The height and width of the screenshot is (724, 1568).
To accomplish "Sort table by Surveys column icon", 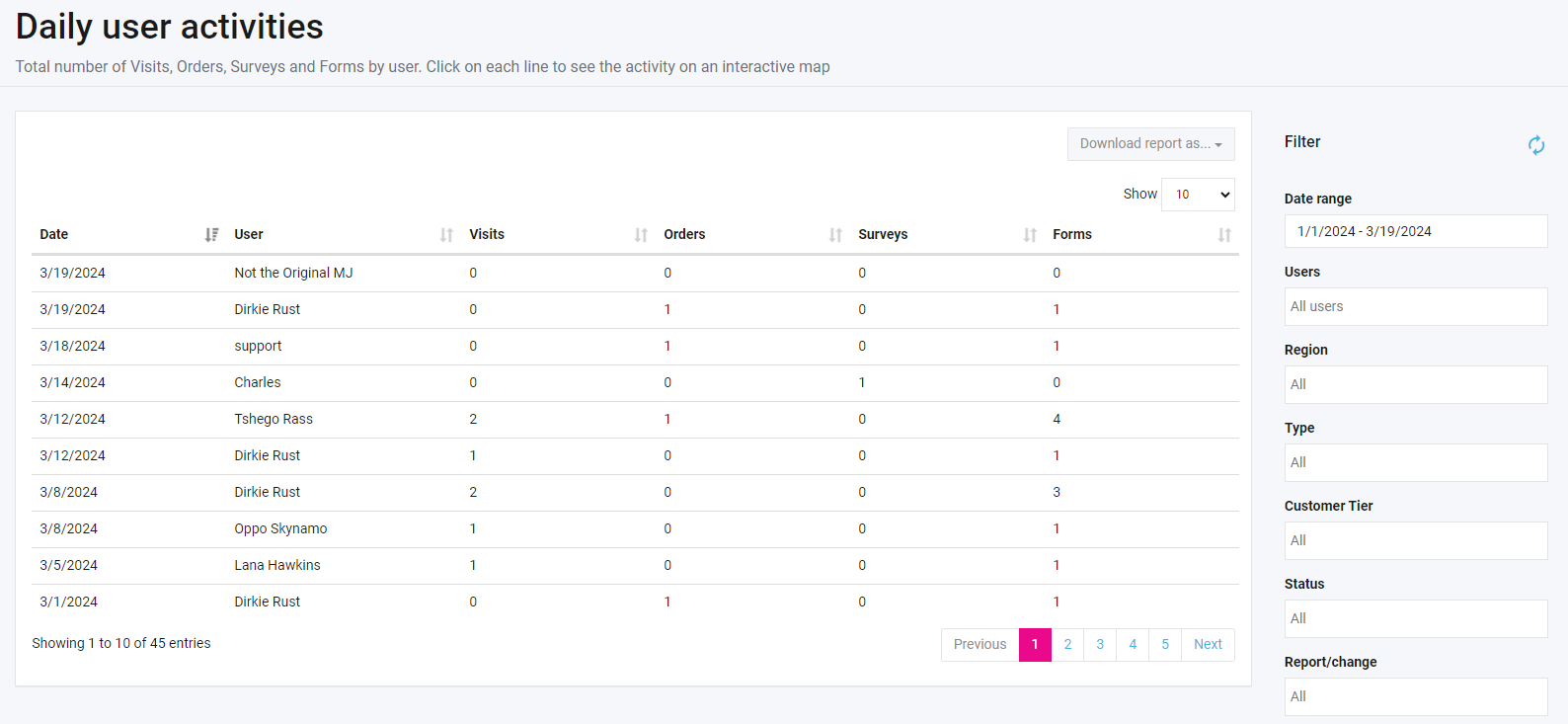I will [x=1030, y=235].
